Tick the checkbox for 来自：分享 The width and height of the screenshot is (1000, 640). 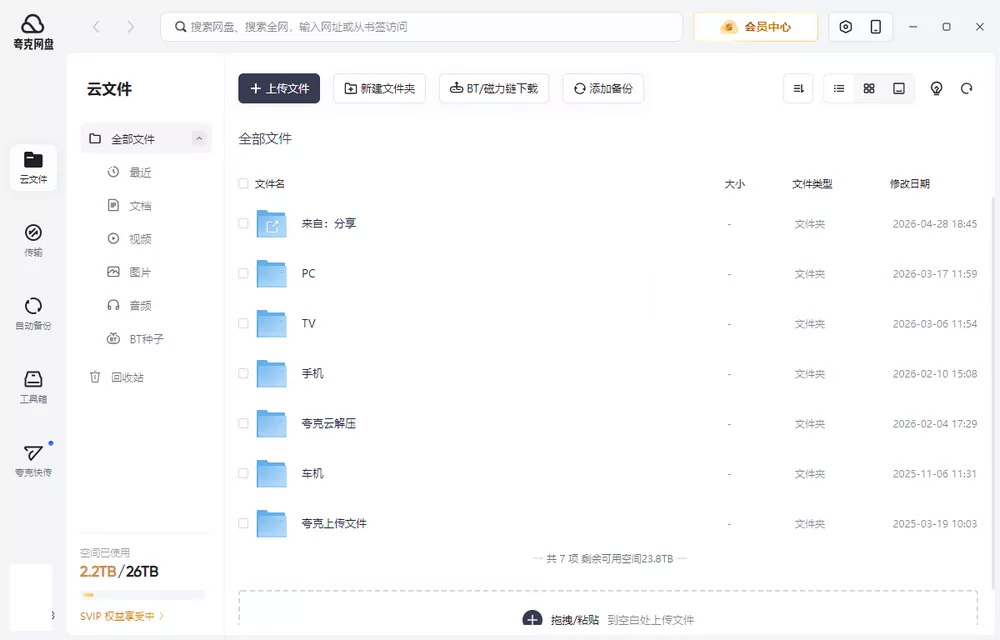pos(243,224)
